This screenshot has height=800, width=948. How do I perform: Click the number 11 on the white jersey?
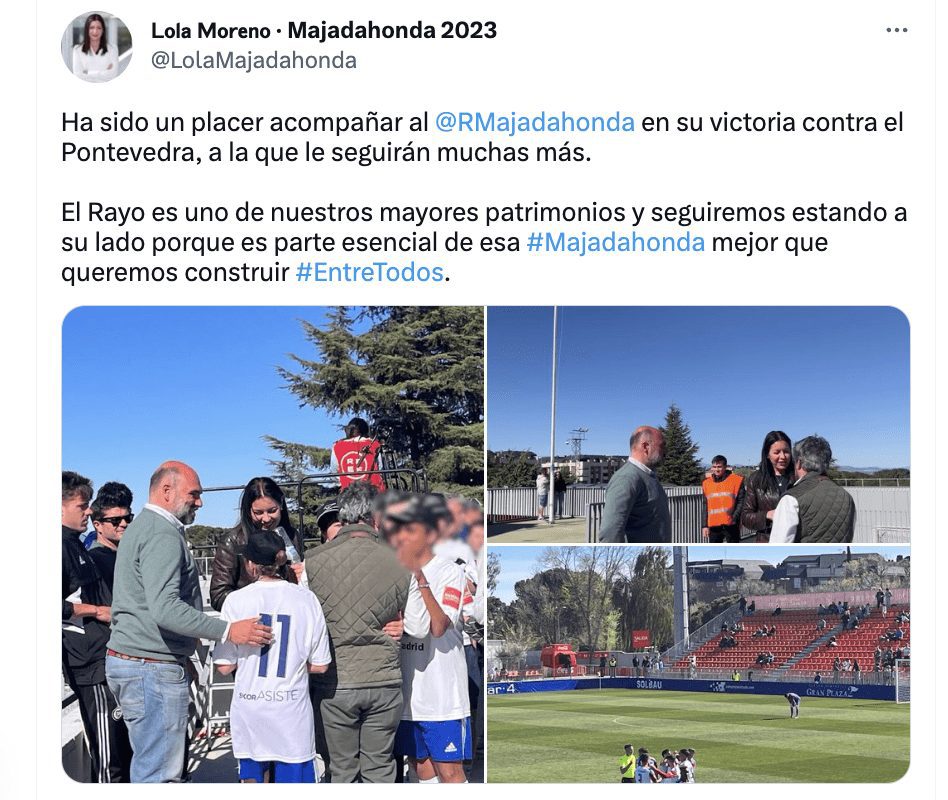(273, 645)
